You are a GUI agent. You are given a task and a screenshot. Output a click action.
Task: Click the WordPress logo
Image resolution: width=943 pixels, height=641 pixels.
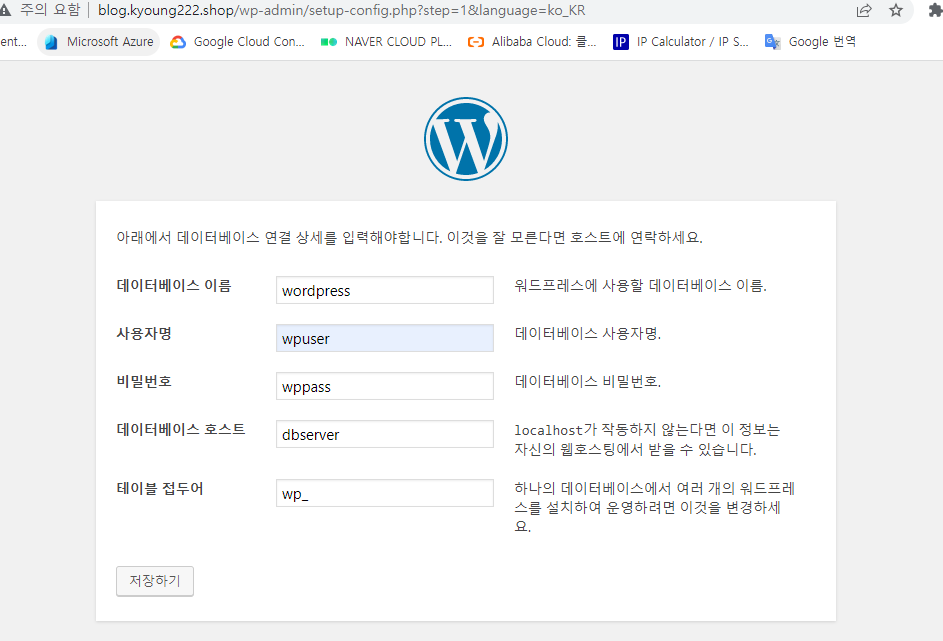coord(465,139)
